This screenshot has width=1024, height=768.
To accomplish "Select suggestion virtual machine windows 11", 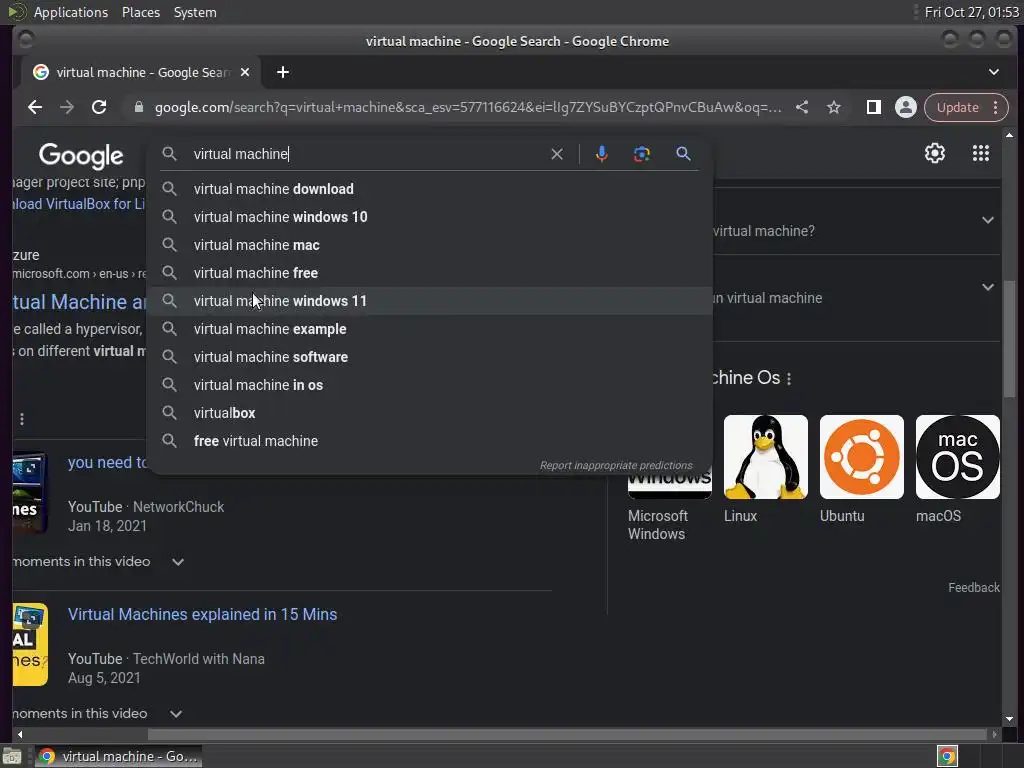I will [430, 301].
